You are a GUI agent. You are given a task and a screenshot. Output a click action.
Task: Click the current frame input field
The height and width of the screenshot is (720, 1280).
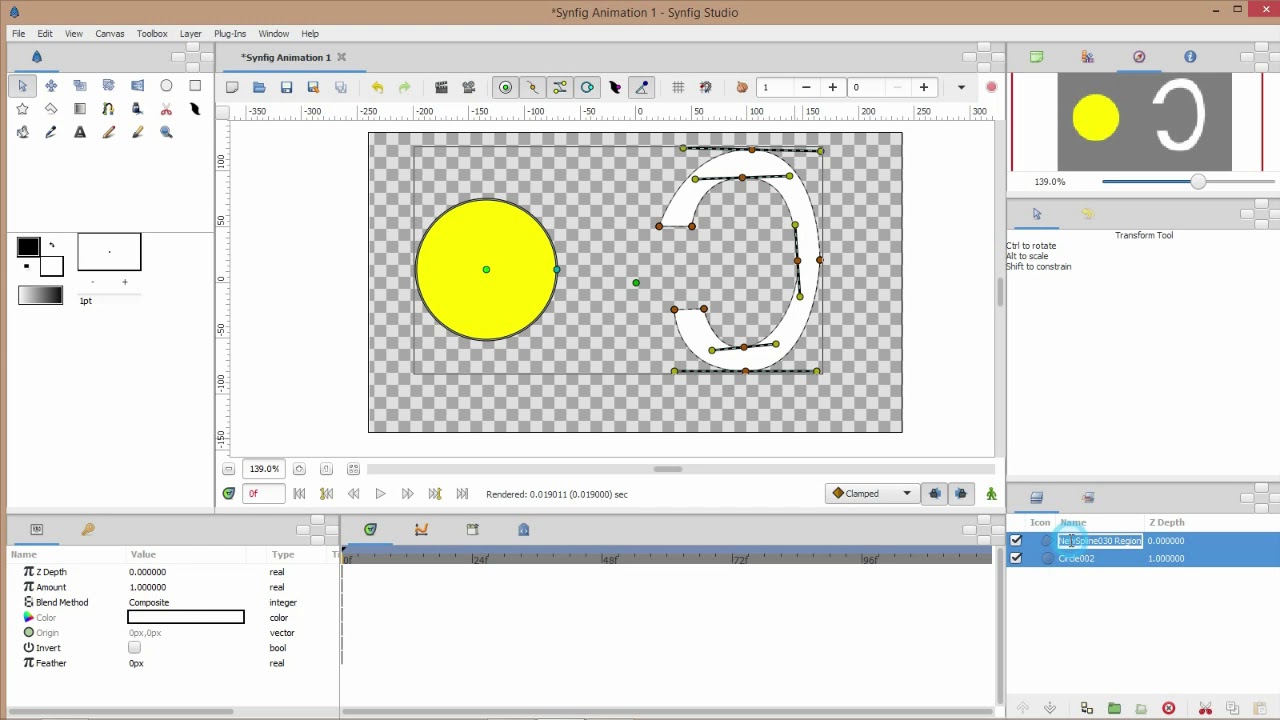263,493
